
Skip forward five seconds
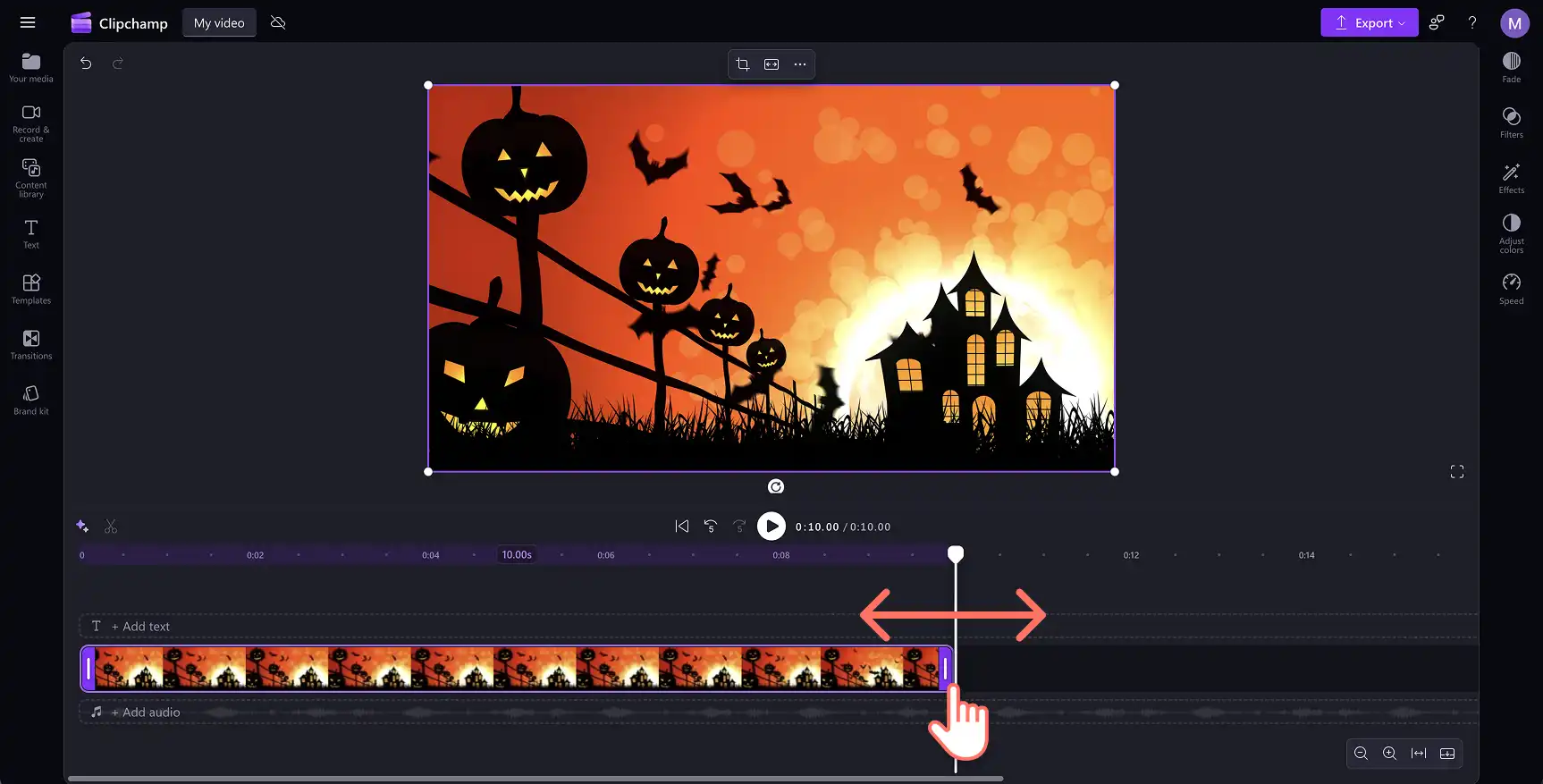coord(739,527)
